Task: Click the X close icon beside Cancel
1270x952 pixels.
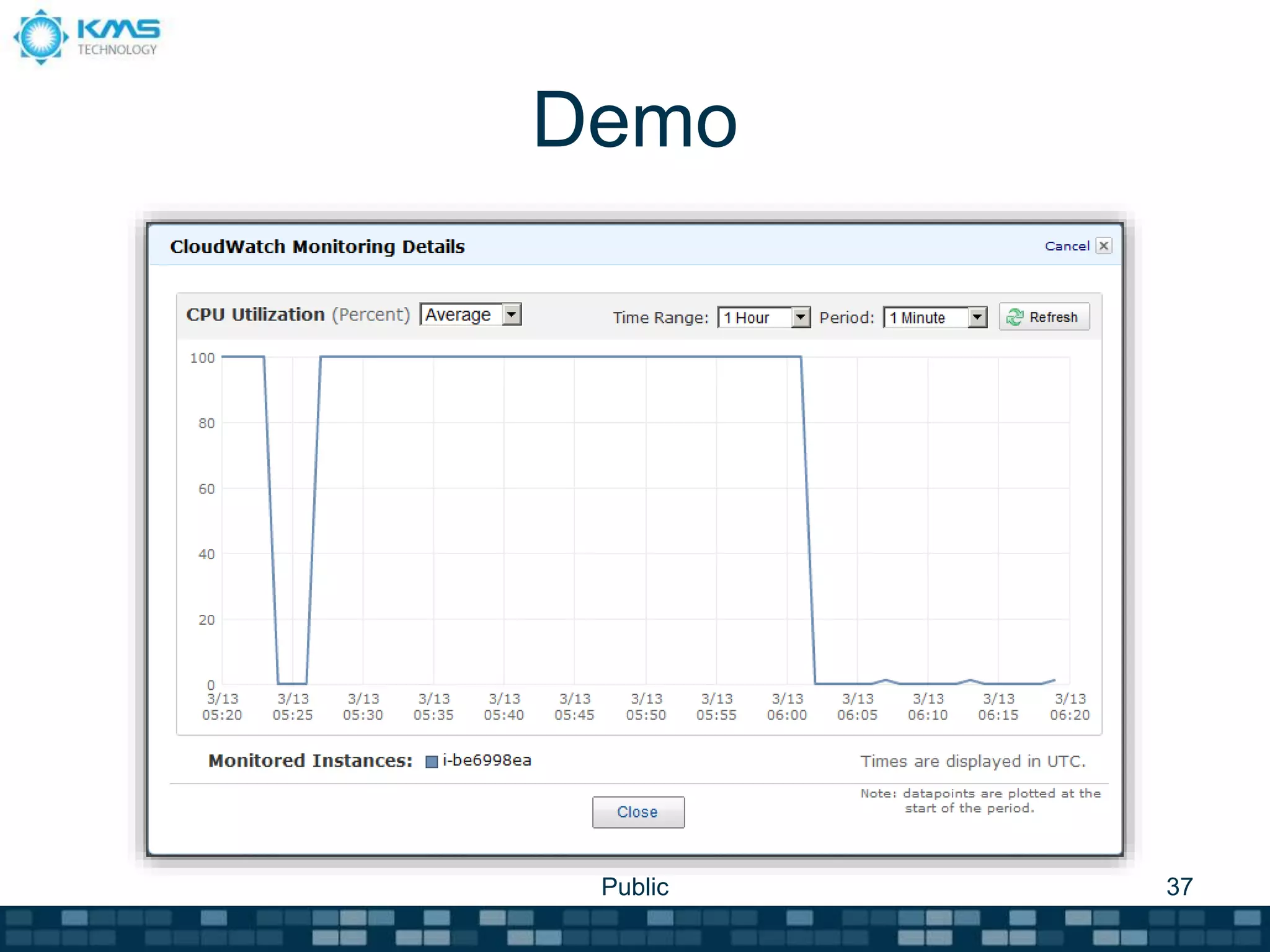Action: (1104, 246)
